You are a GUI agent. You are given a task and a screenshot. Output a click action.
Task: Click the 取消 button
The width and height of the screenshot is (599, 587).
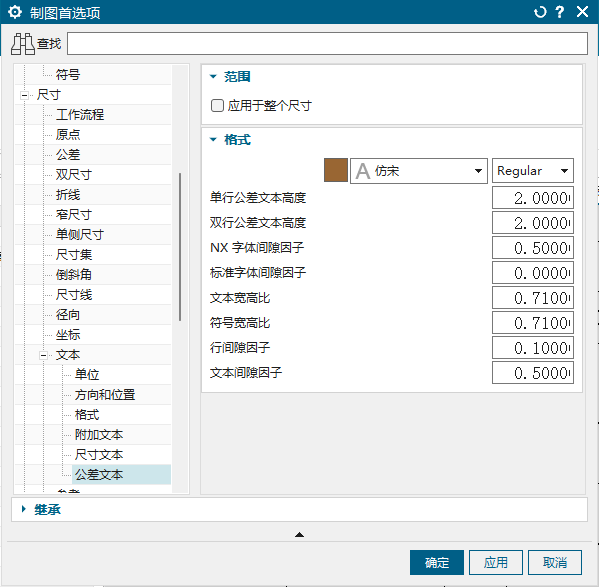(555, 562)
